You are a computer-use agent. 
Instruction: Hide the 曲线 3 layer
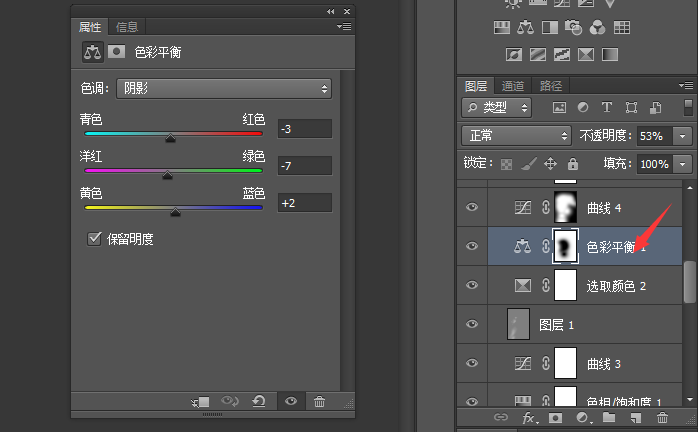click(x=472, y=363)
